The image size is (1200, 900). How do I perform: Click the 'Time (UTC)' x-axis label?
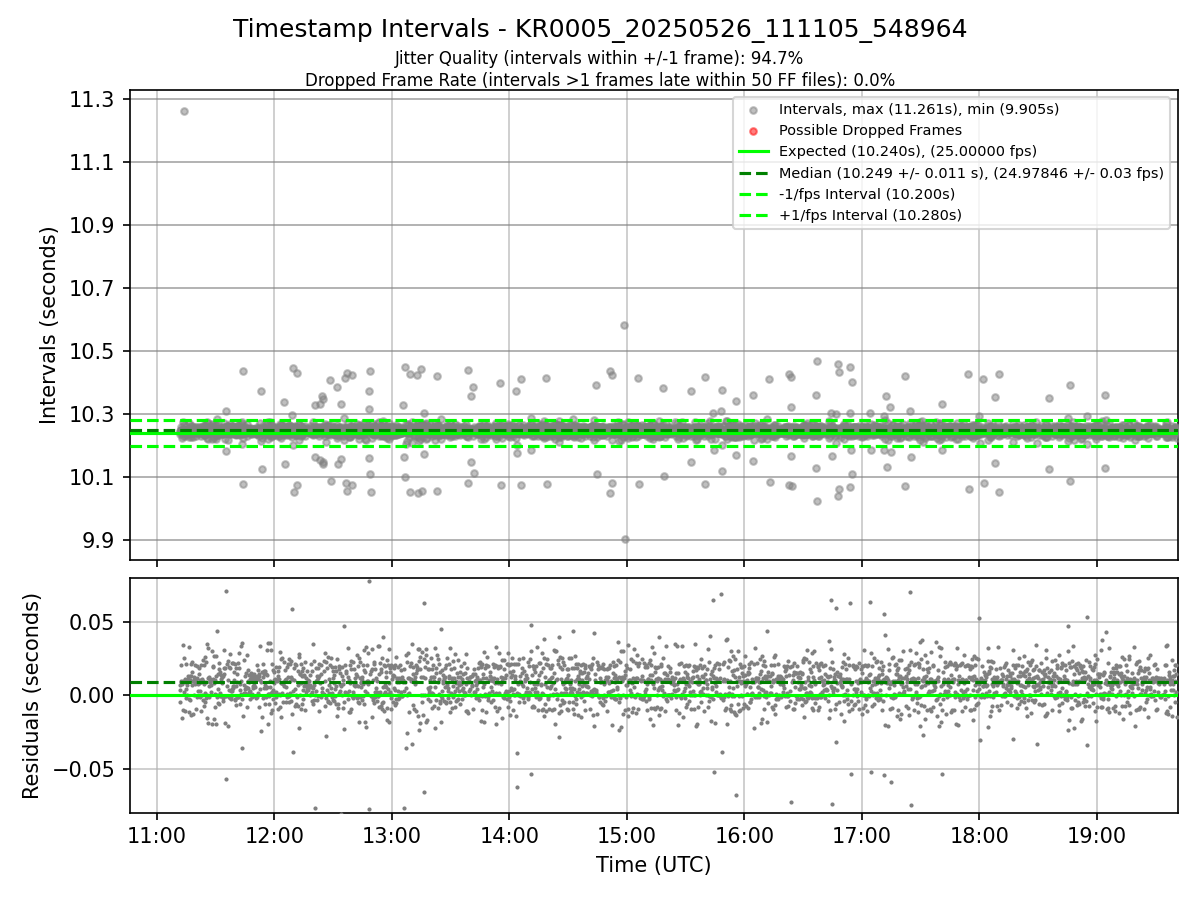(x=654, y=865)
